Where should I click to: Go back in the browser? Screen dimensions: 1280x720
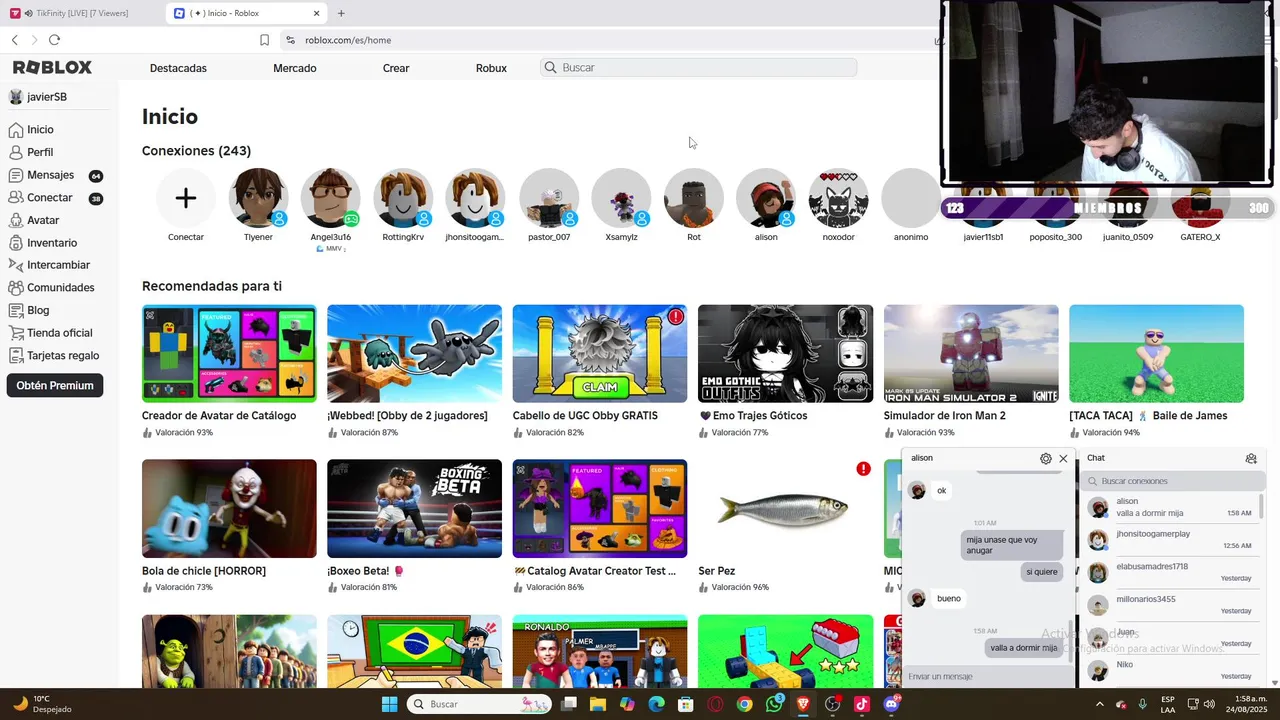[x=15, y=40]
